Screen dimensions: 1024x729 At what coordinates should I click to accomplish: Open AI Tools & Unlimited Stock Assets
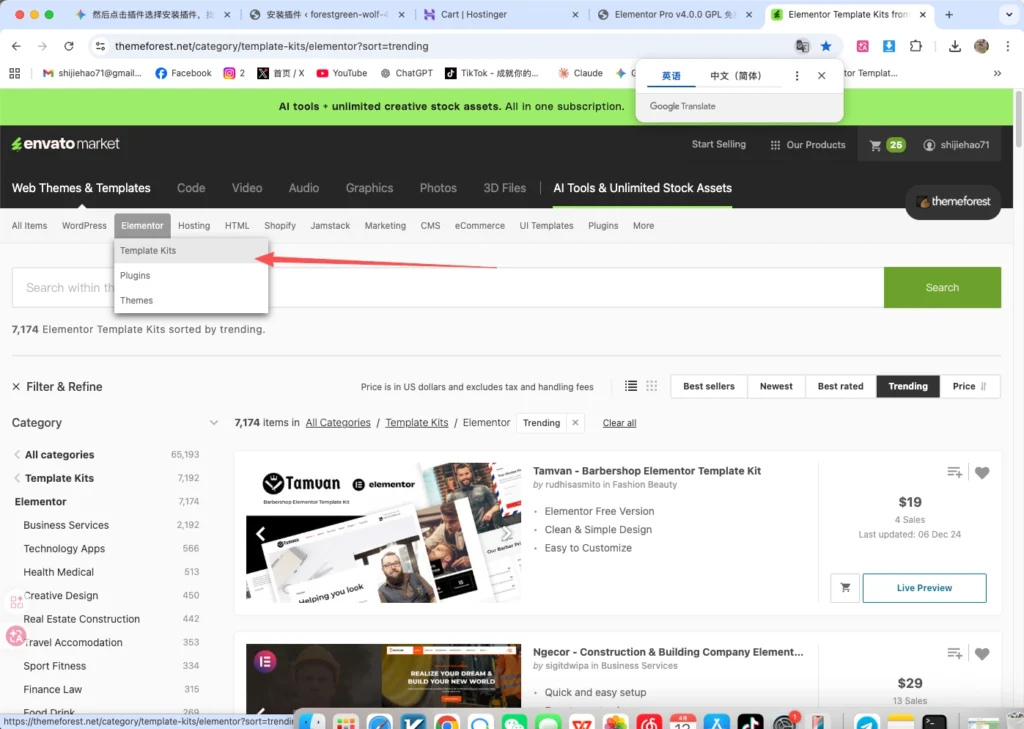(642, 188)
